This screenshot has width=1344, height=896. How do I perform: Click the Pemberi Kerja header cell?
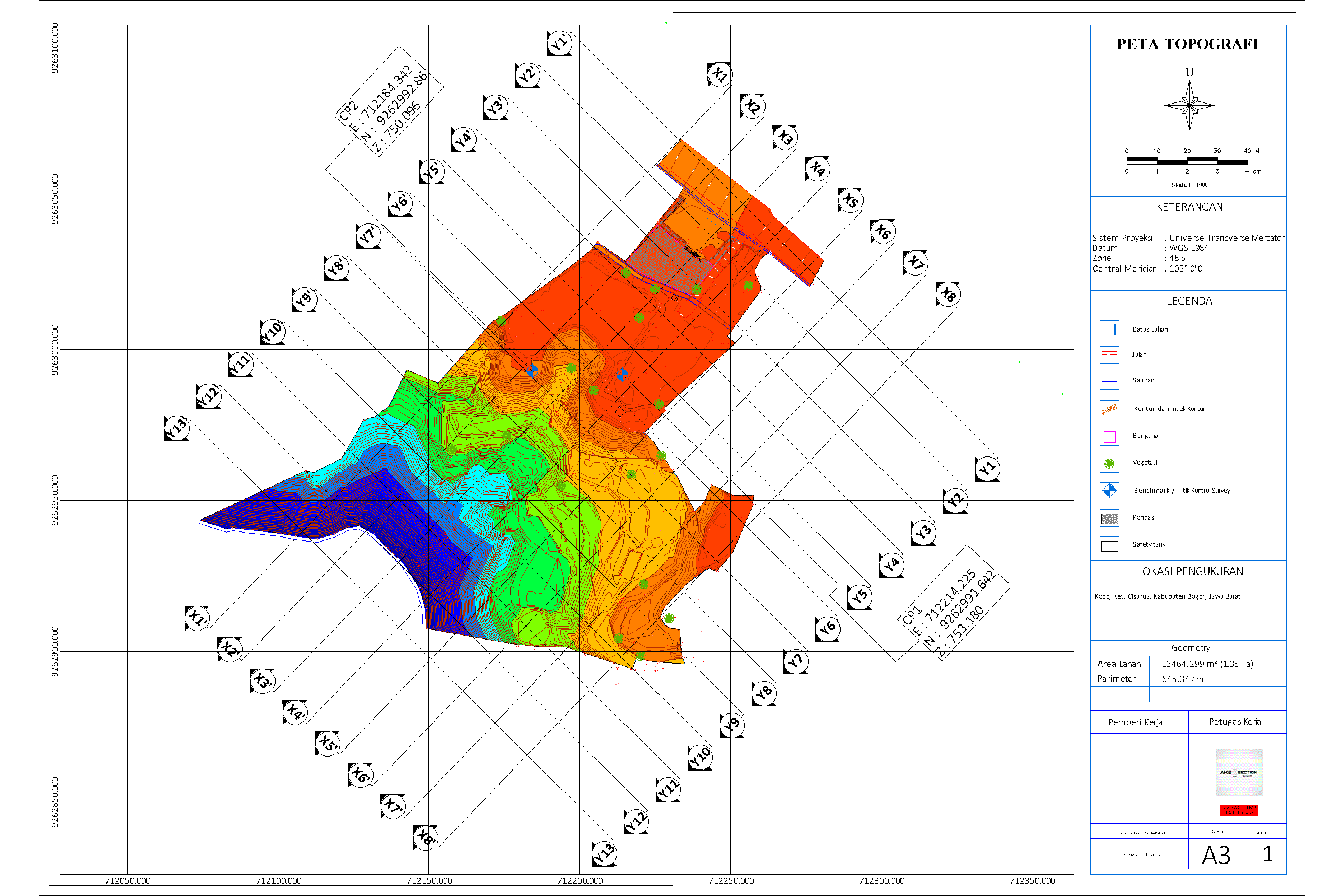(1140, 722)
